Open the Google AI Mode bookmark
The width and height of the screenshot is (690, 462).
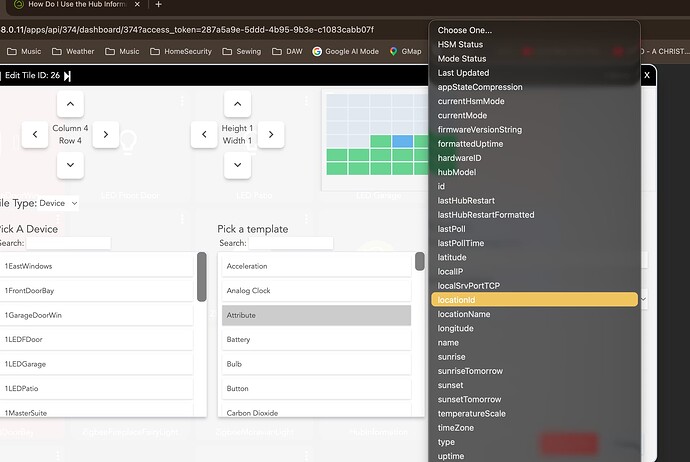345,51
